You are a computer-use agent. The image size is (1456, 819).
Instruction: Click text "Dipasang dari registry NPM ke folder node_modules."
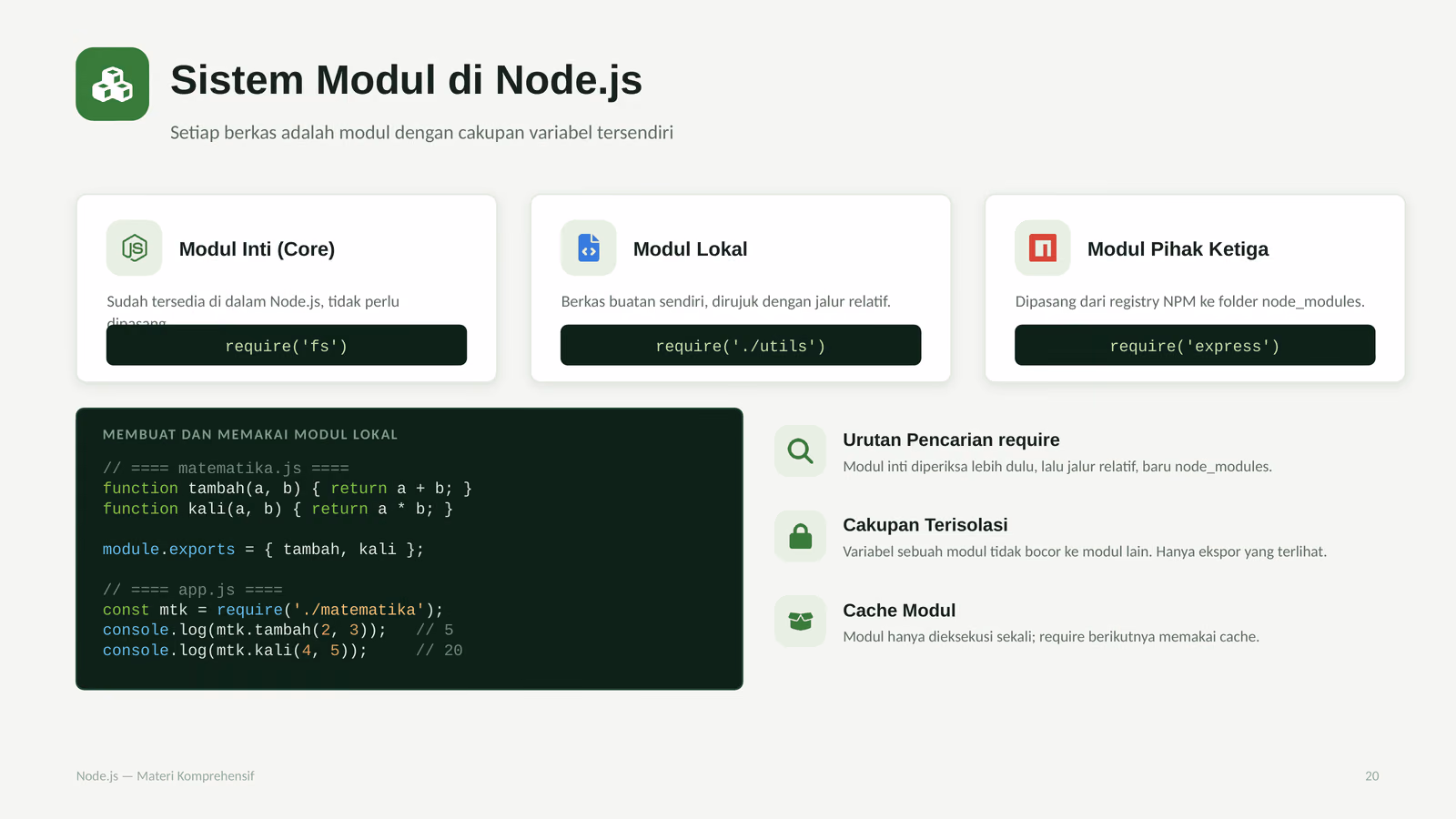coord(1189,301)
